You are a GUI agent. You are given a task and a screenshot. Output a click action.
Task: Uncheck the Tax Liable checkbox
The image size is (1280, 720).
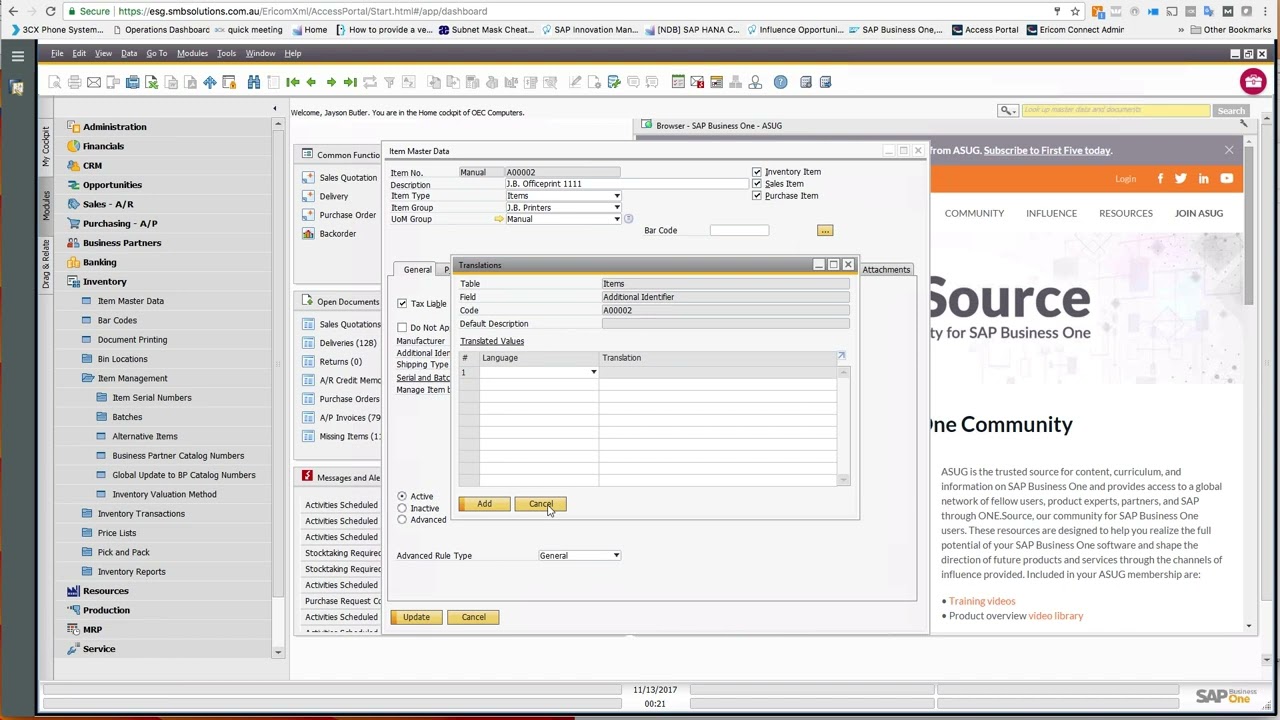(x=402, y=303)
